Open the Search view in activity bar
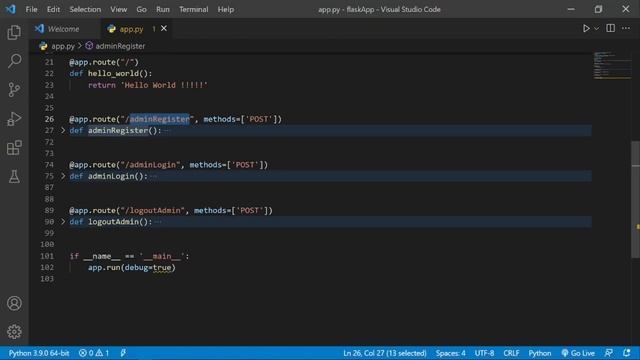This screenshot has height=360, width=640. (14, 61)
